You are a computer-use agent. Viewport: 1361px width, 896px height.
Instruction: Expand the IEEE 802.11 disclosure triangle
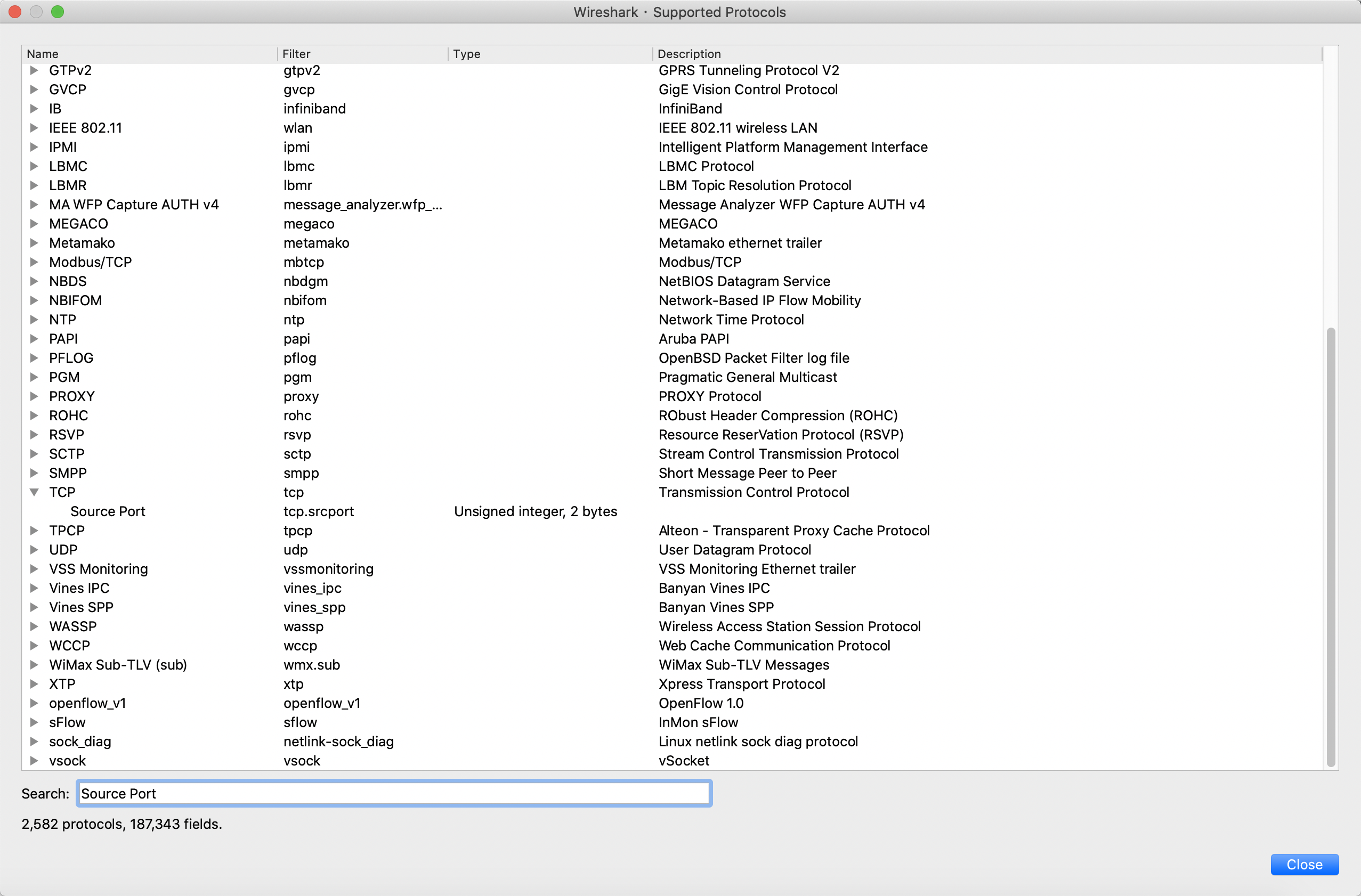click(34, 128)
